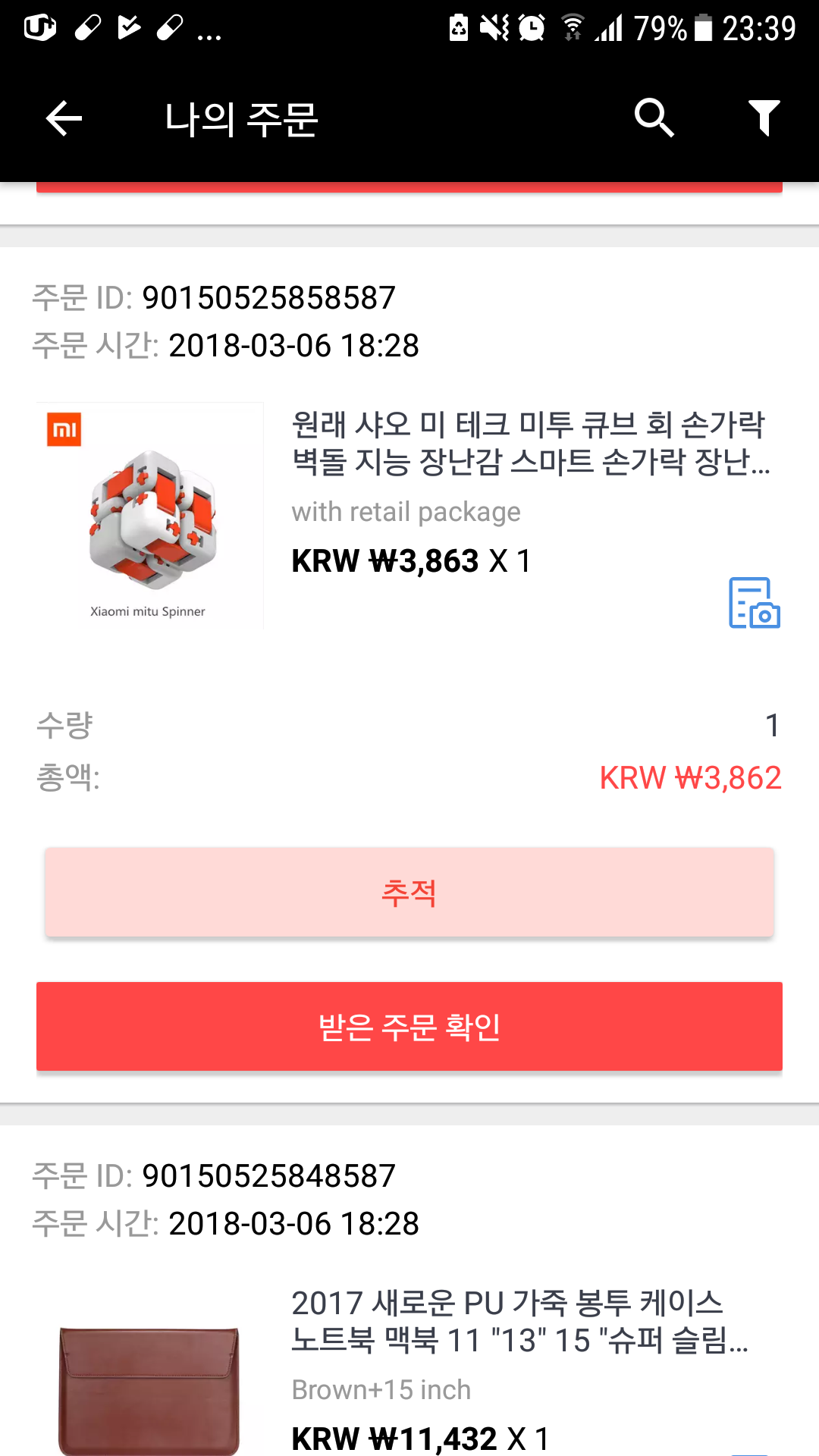Tap the battery icon in status bar
The image size is (819, 1456).
(703, 28)
